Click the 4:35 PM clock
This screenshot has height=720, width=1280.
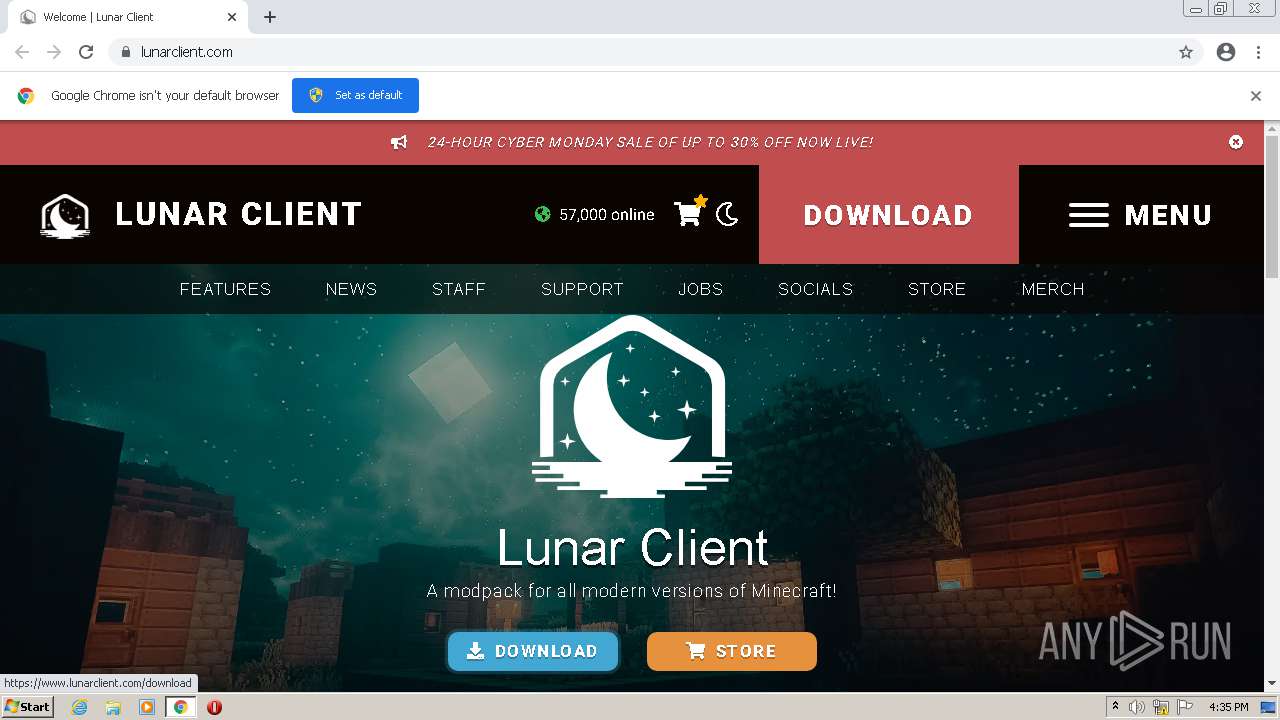[x=1228, y=707]
